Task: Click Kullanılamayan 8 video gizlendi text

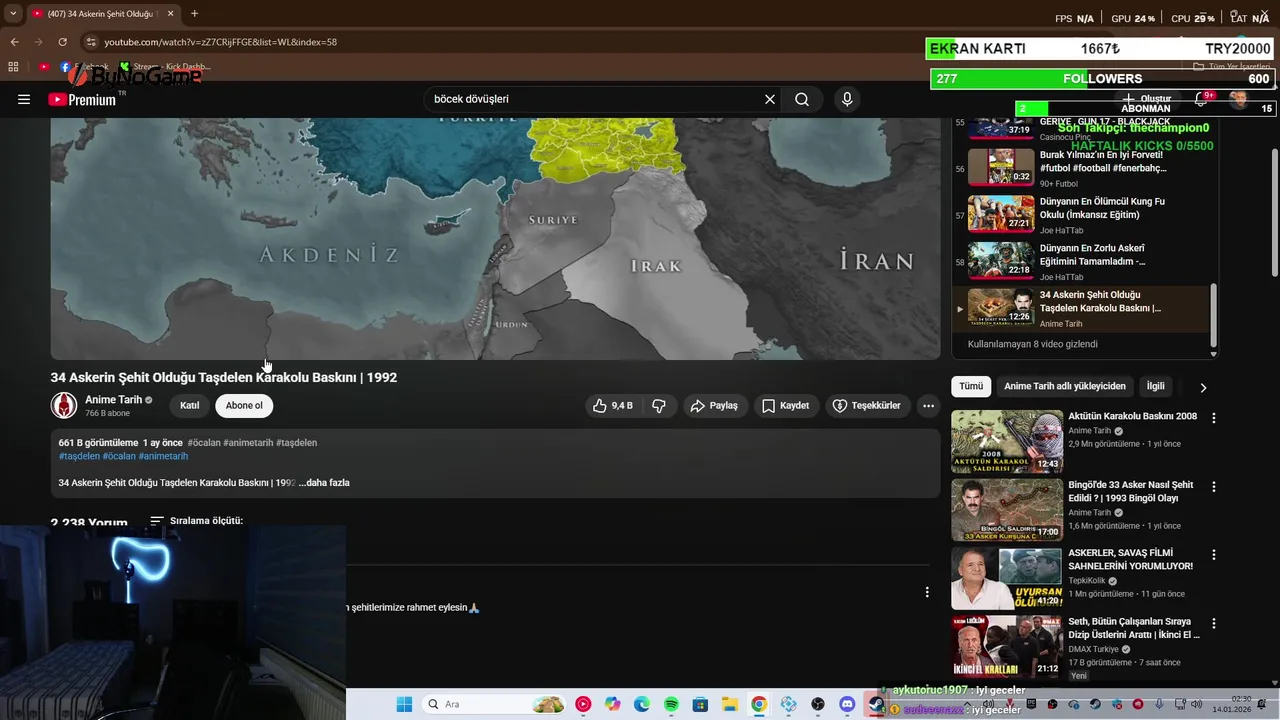Action: (1033, 344)
